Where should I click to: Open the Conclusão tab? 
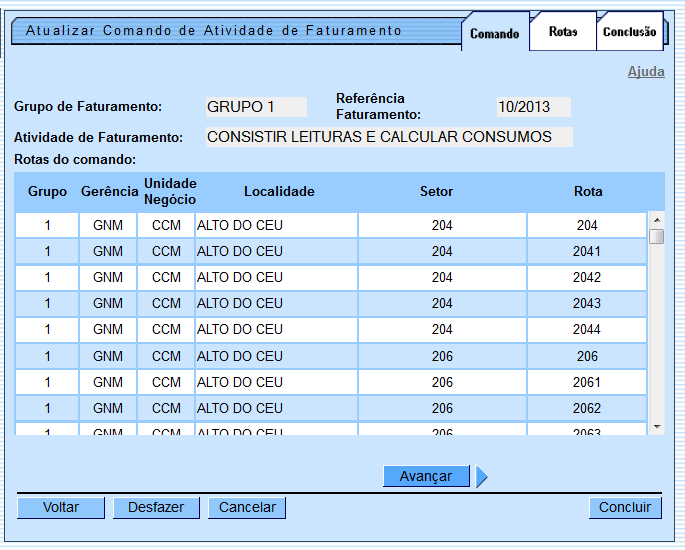click(629, 32)
